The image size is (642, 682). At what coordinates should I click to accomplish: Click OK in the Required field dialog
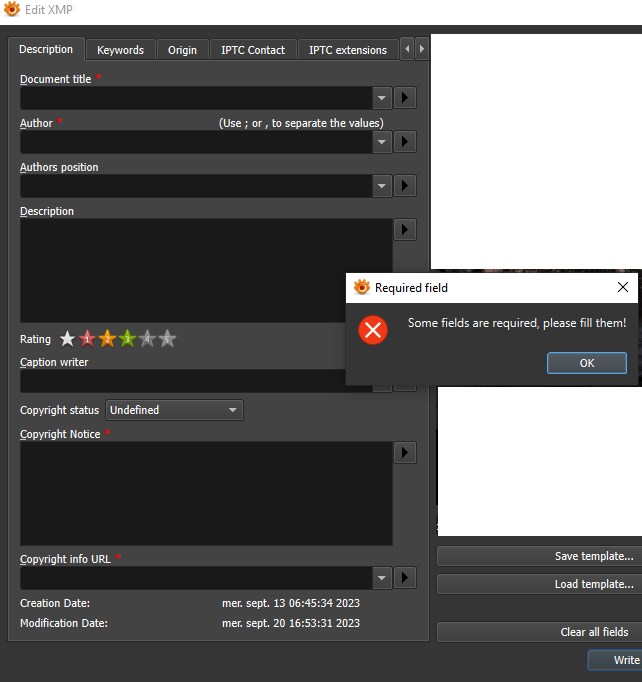coord(587,363)
